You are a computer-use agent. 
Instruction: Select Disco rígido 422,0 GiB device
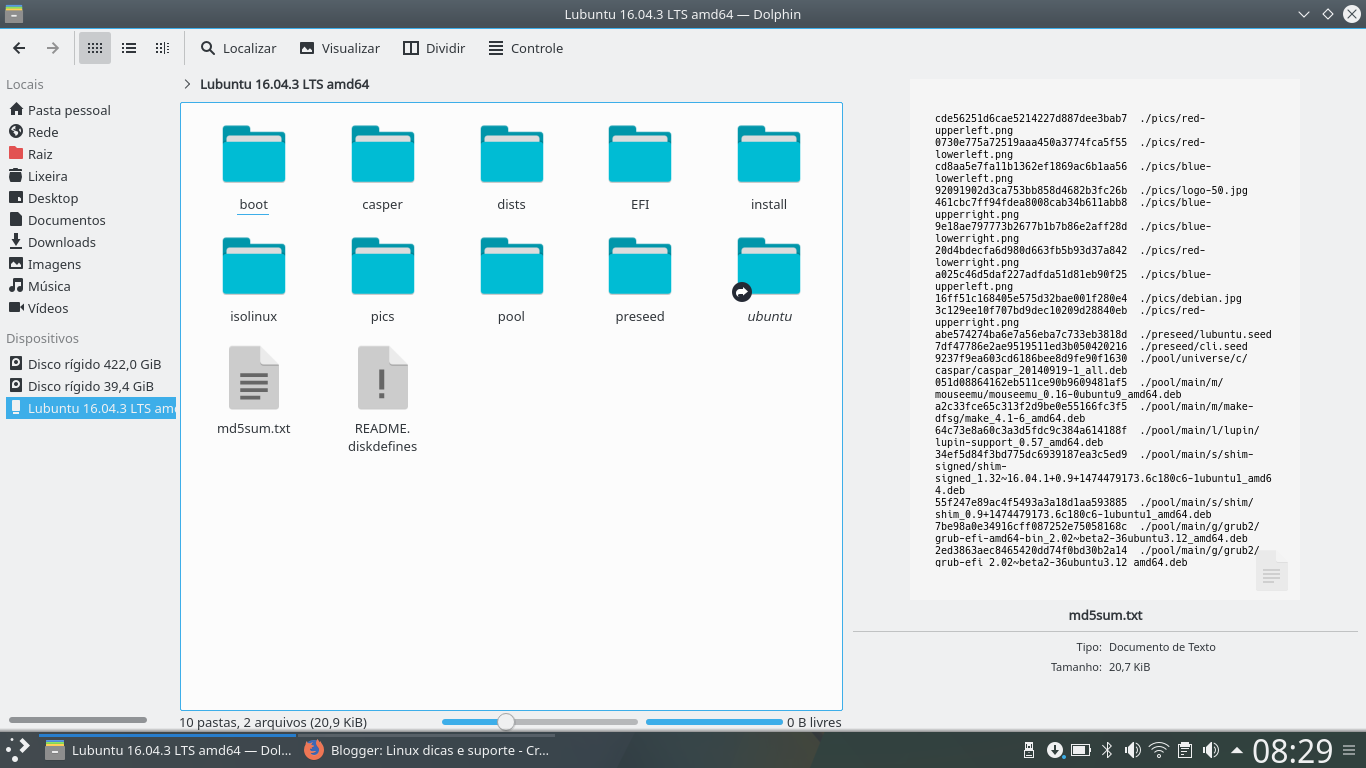coord(90,364)
